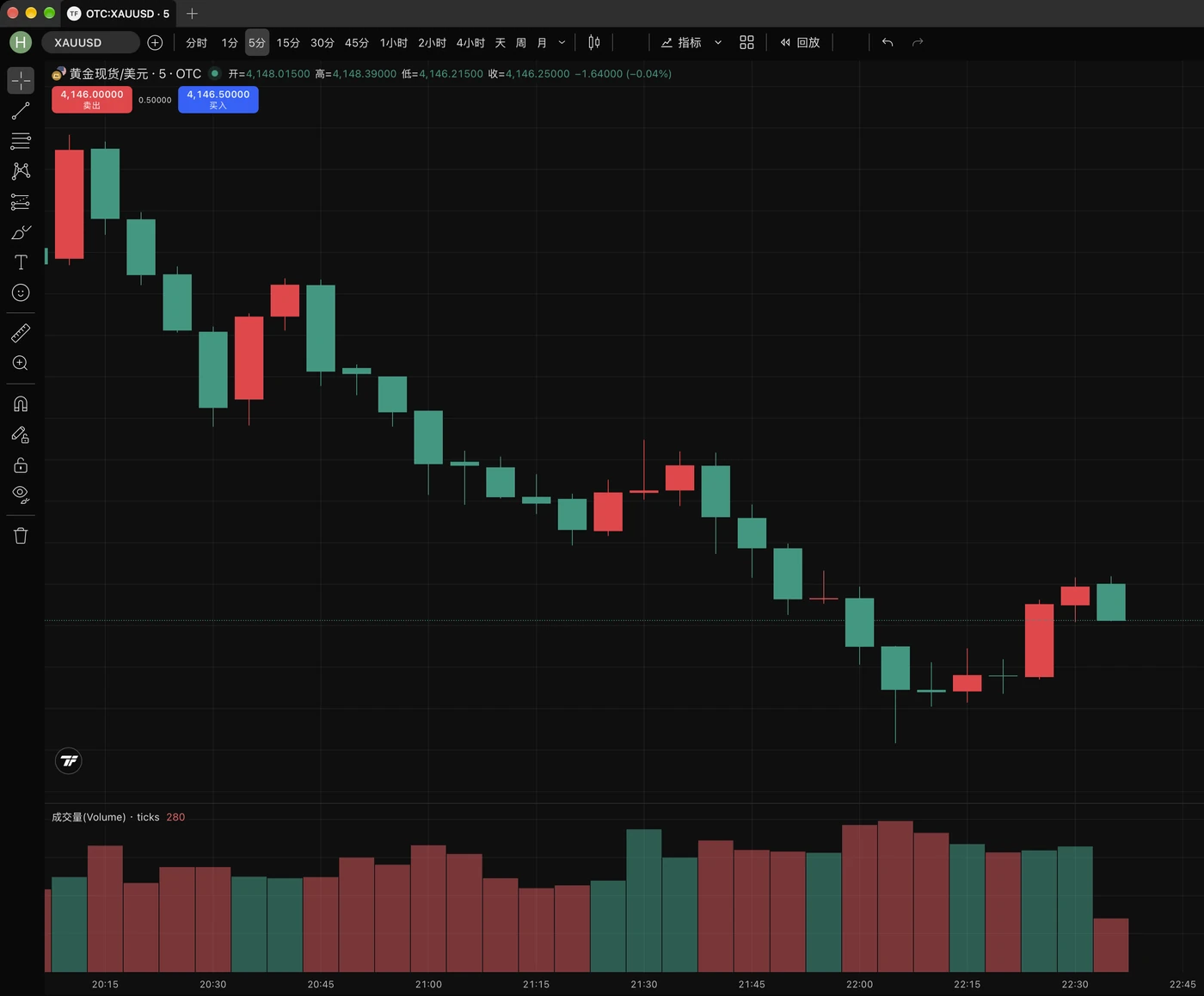Open the 指标 indicators dialog

682,42
